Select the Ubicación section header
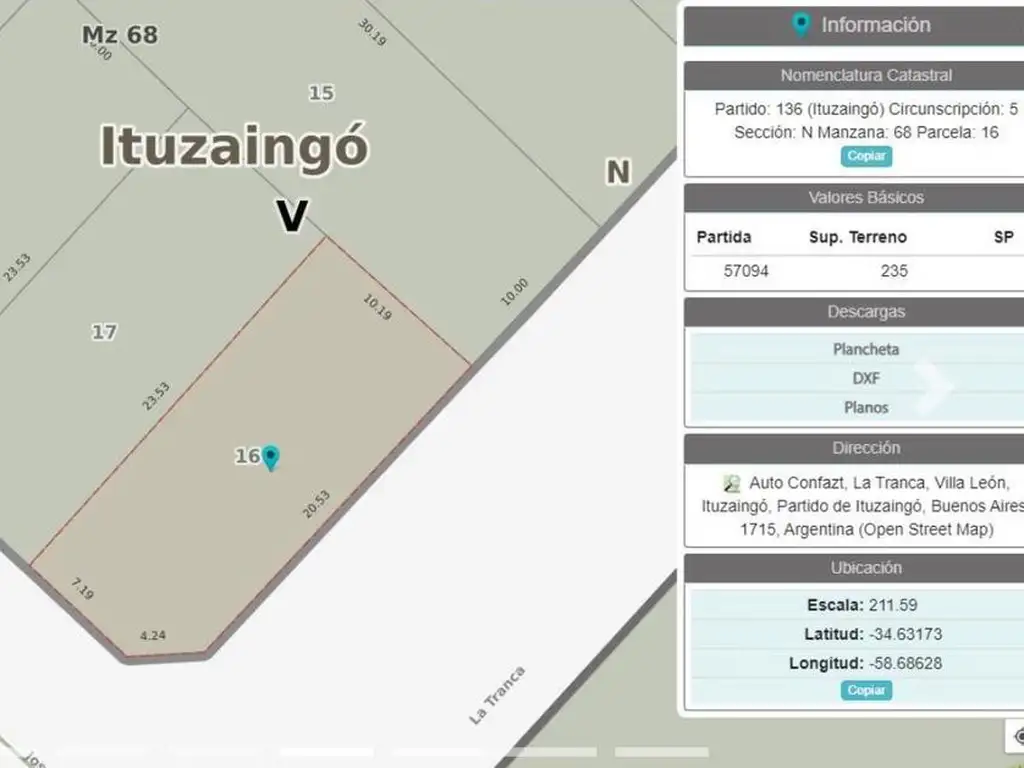Image resolution: width=1024 pixels, height=768 pixels. [x=865, y=567]
